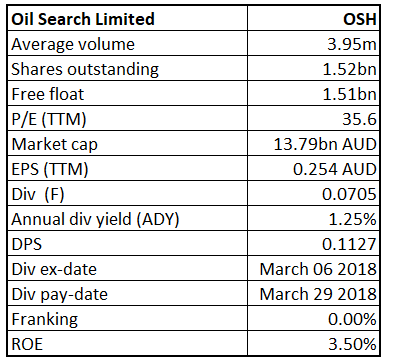Select the Oil Search Limited header cell

pos(127,18)
